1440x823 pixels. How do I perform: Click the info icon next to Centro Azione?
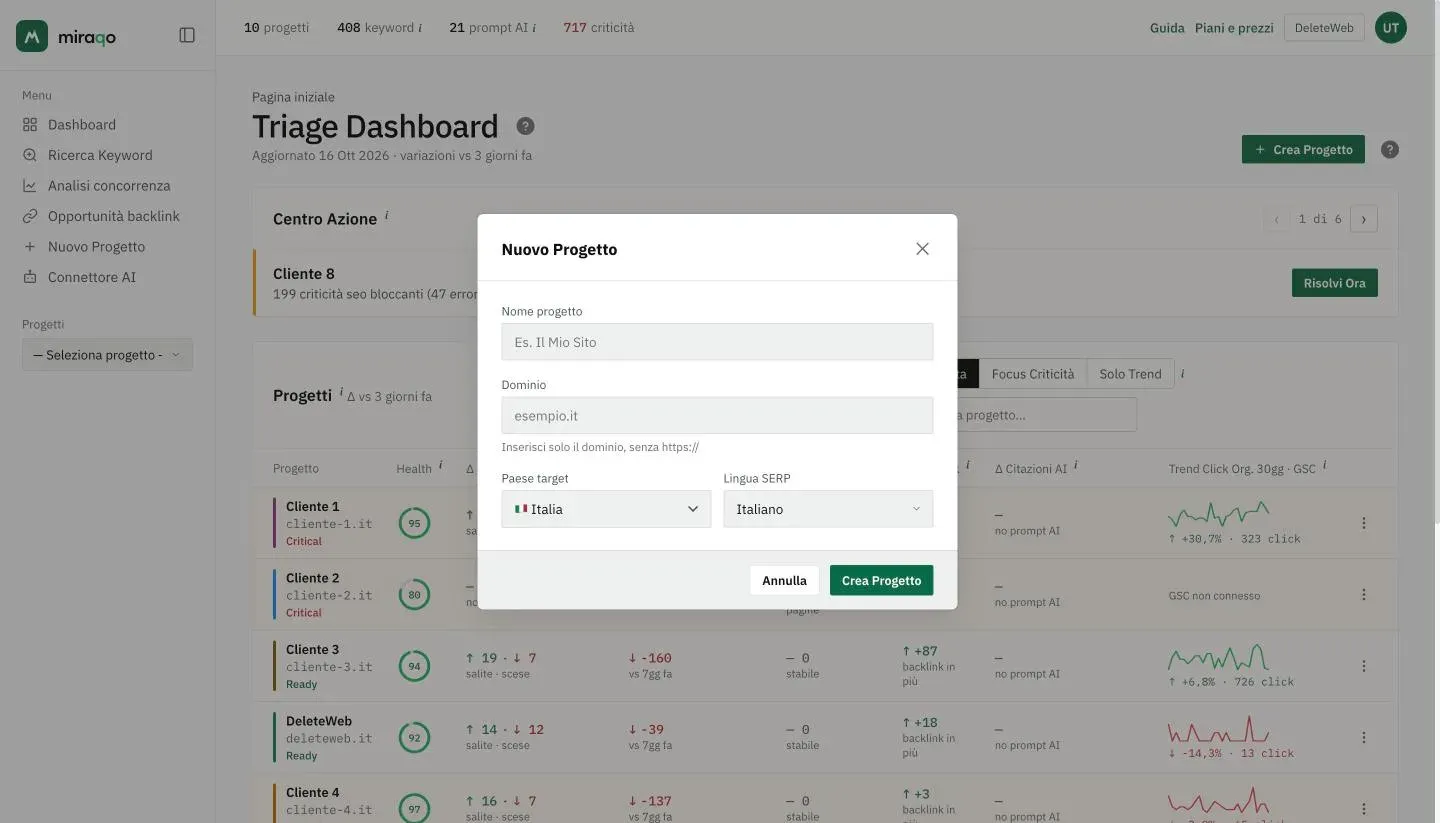pyautogui.click(x=387, y=215)
